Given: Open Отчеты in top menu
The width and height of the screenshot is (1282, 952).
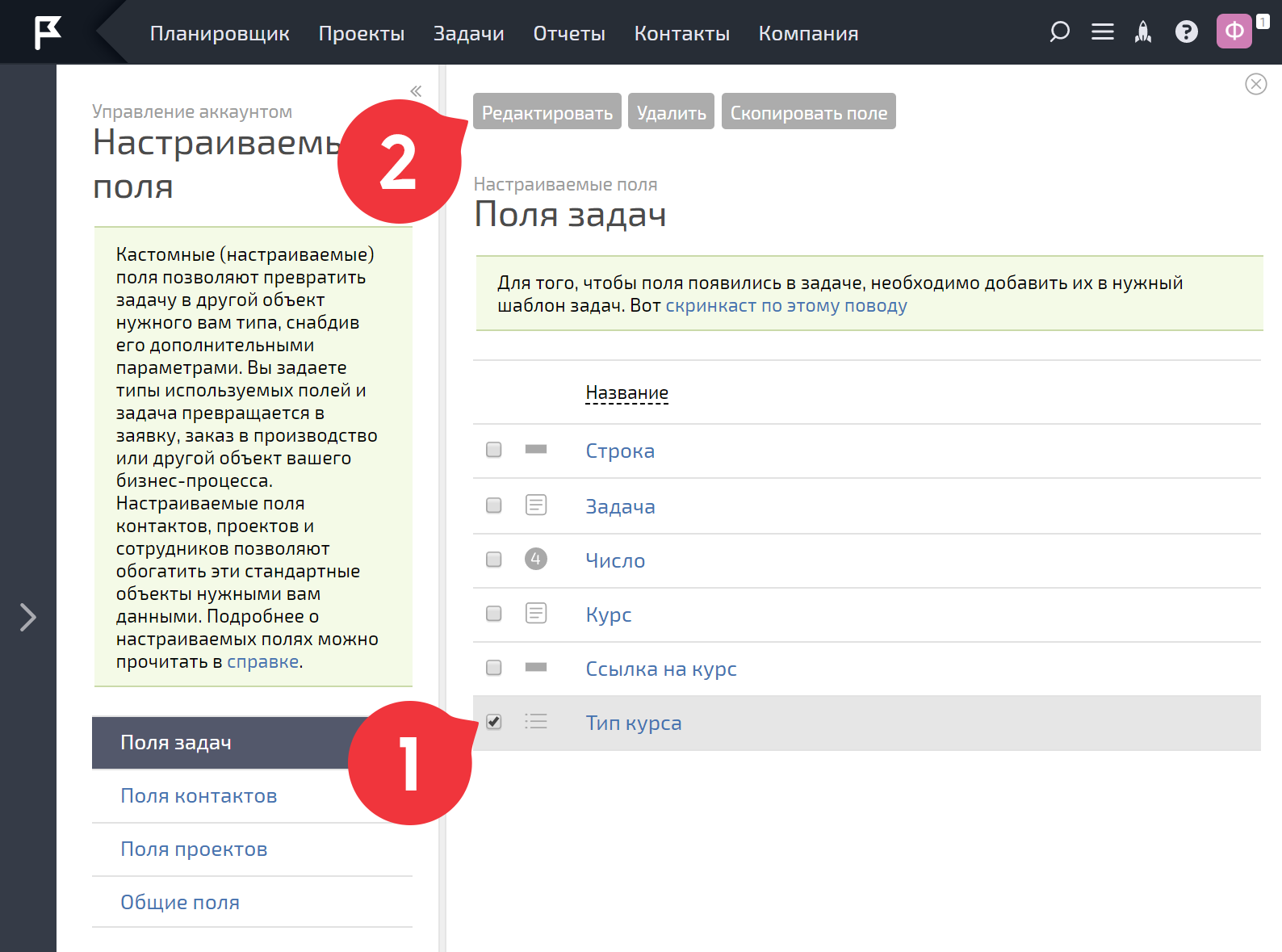Looking at the screenshot, I should (569, 33).
